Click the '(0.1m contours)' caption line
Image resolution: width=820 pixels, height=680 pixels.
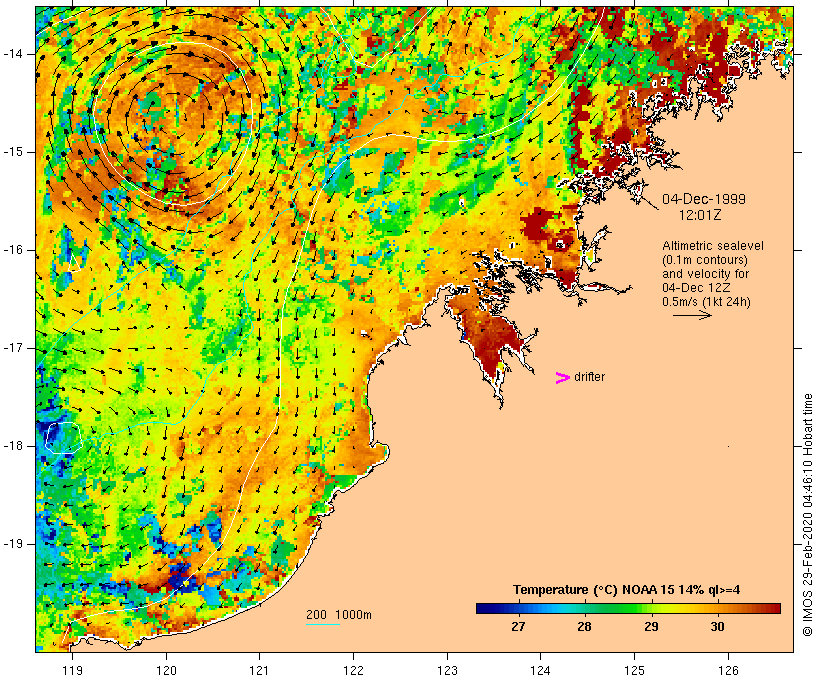click(704, 260)
